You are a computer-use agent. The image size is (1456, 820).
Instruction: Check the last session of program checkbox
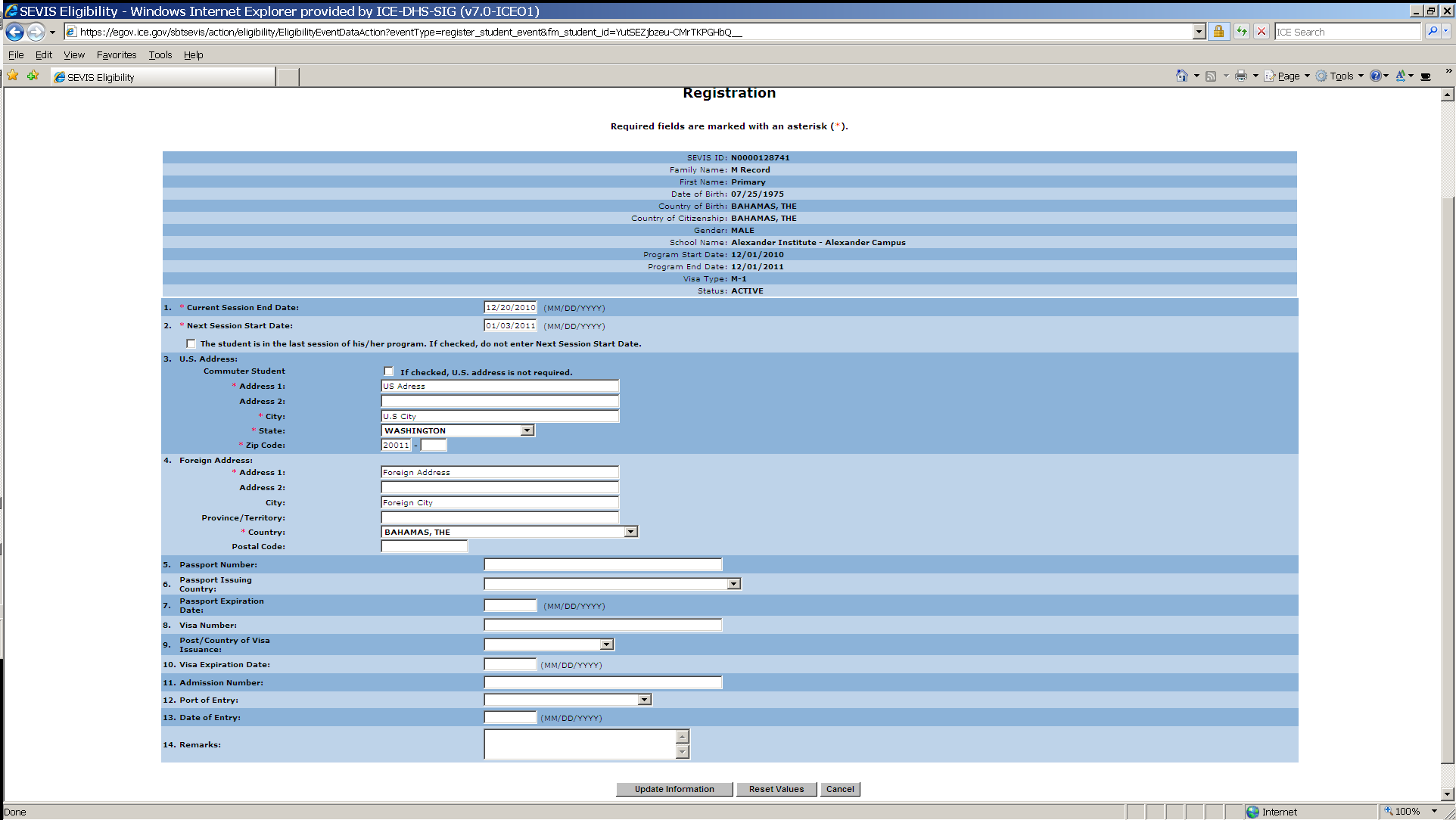(191, 343)
